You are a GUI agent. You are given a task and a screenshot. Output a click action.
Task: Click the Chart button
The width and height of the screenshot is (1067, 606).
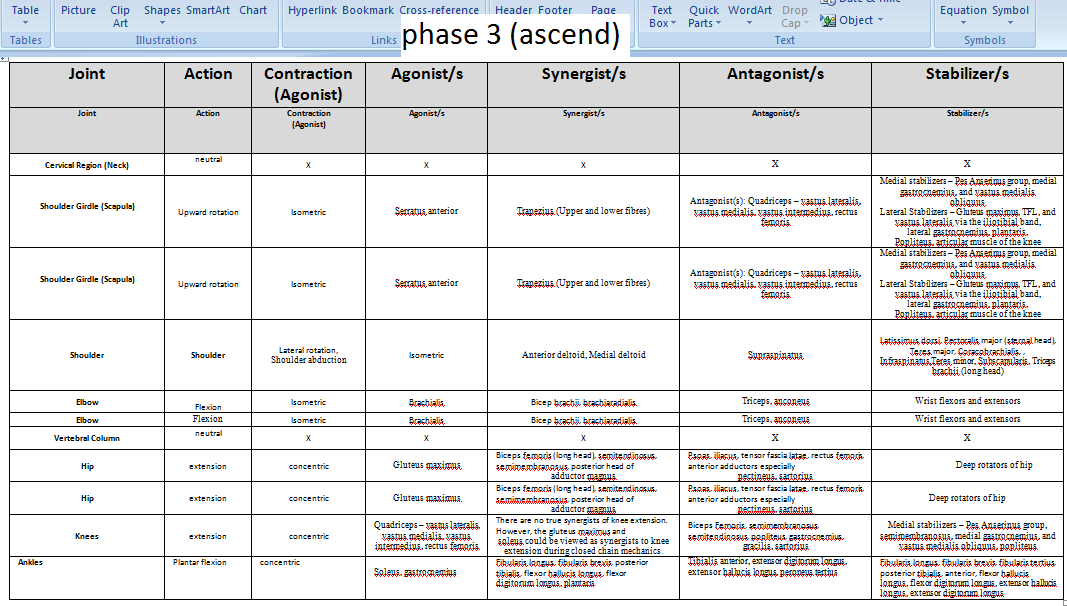coord(254,11)
